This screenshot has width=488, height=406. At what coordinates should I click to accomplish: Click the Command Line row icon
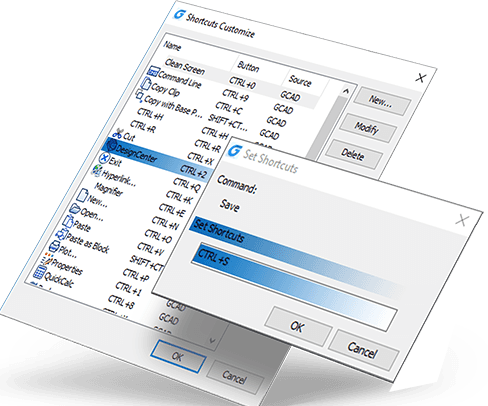coord(153,71)
